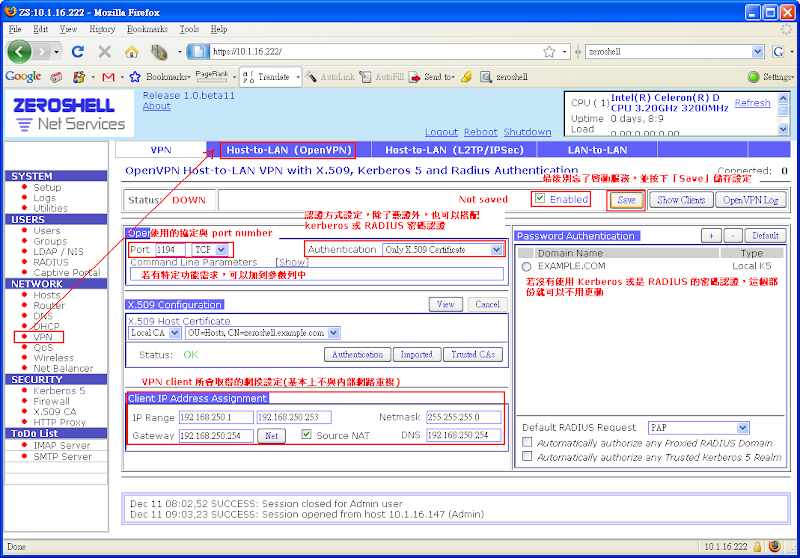Screen dimensions: 800x558
Task: Click the Logout link
Action: tap(440, 132)
